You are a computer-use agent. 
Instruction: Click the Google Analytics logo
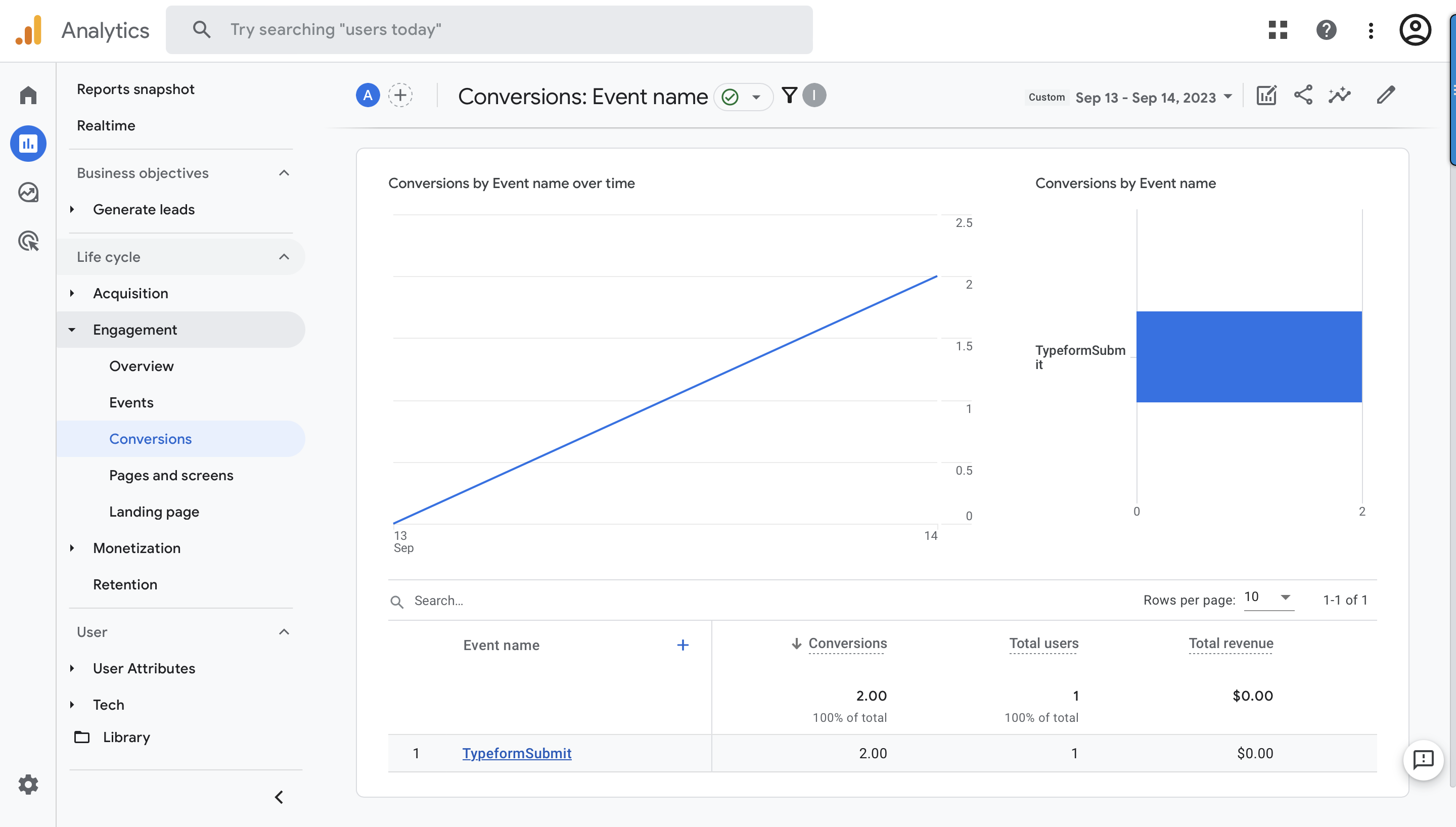pos(28,30)
